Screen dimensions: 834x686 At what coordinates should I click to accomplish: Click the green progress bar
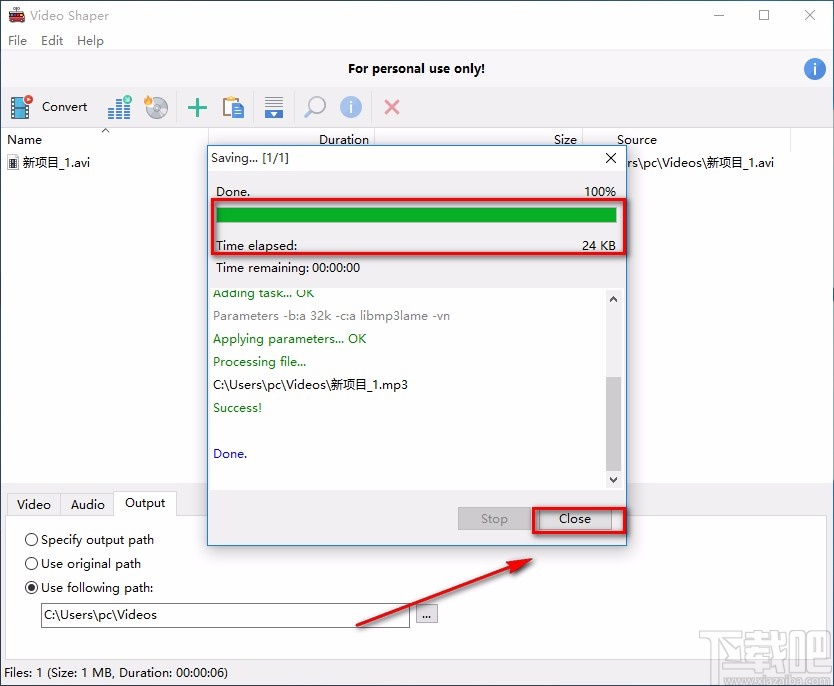(x=416, y=214)
